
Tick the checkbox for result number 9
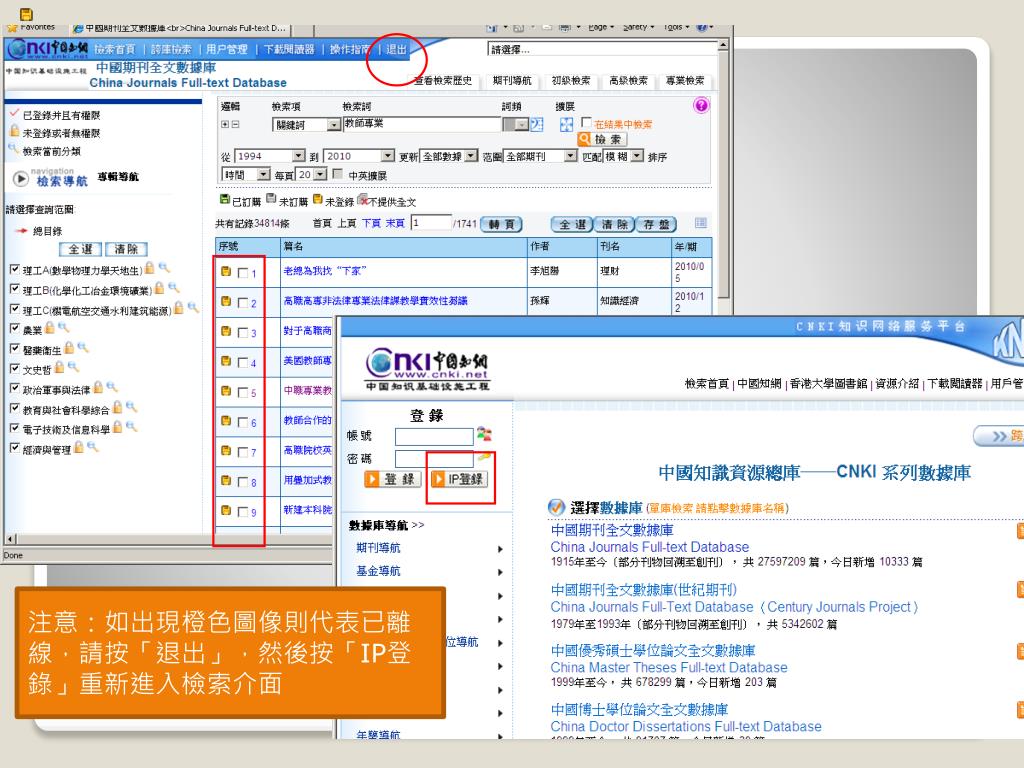click(x=243, y=512)
